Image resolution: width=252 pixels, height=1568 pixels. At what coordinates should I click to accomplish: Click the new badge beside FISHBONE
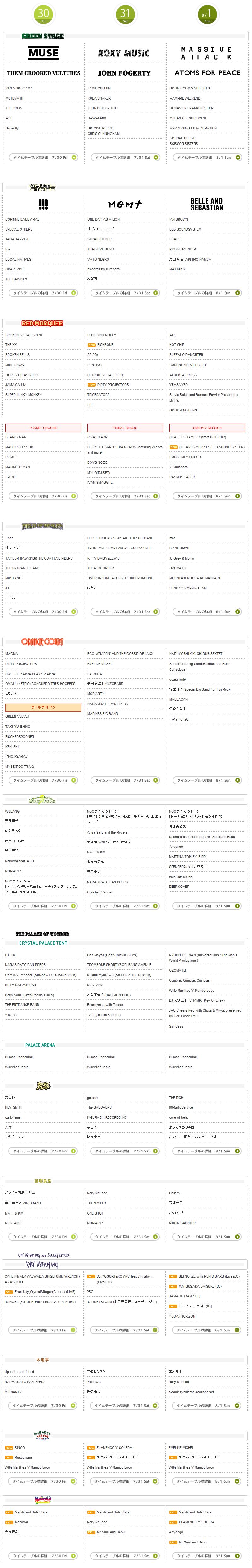91,345
